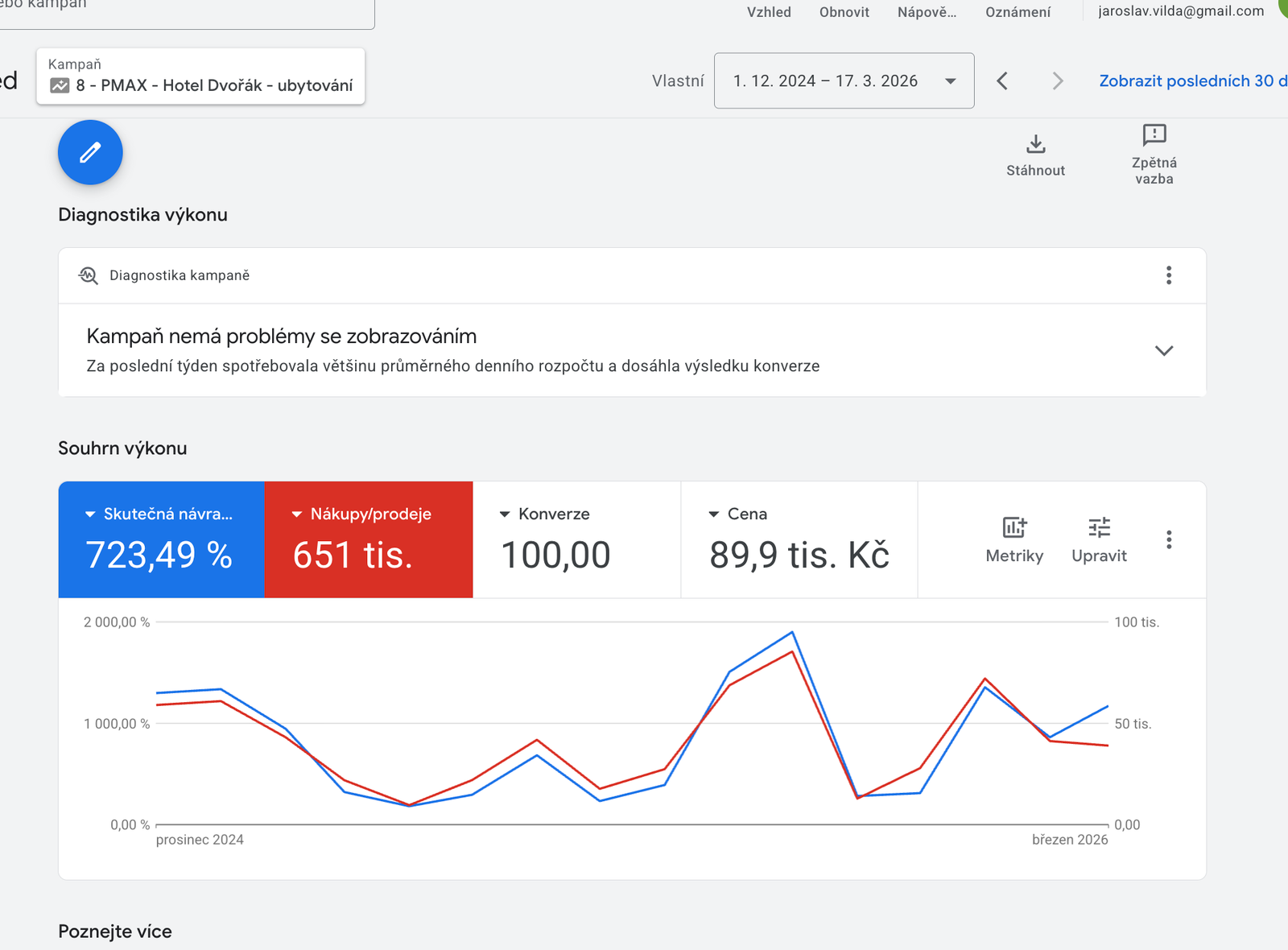Change the Nákupy/prodeje metric dropdown

point(297,514)
